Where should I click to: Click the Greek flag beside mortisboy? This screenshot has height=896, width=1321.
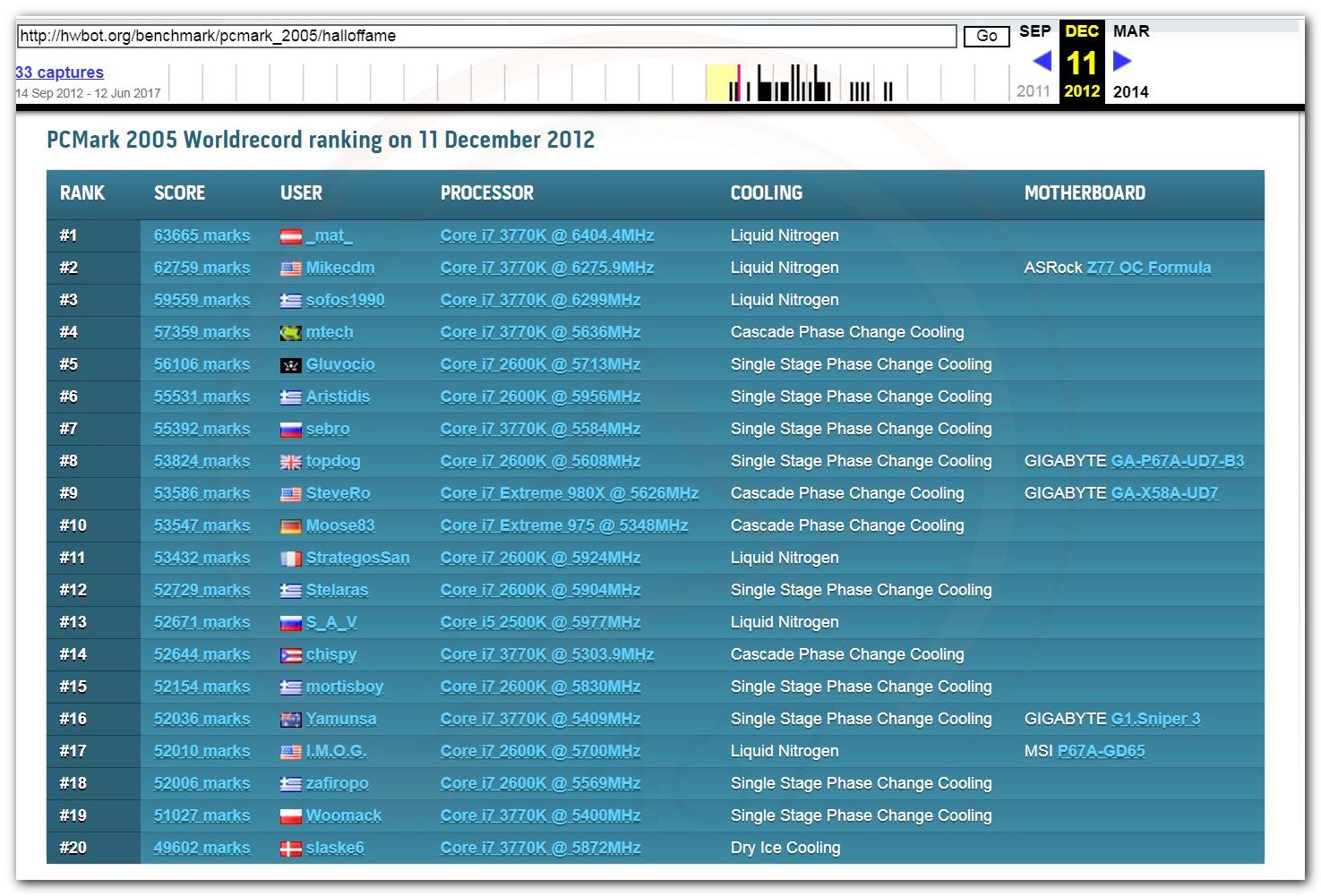290,687
